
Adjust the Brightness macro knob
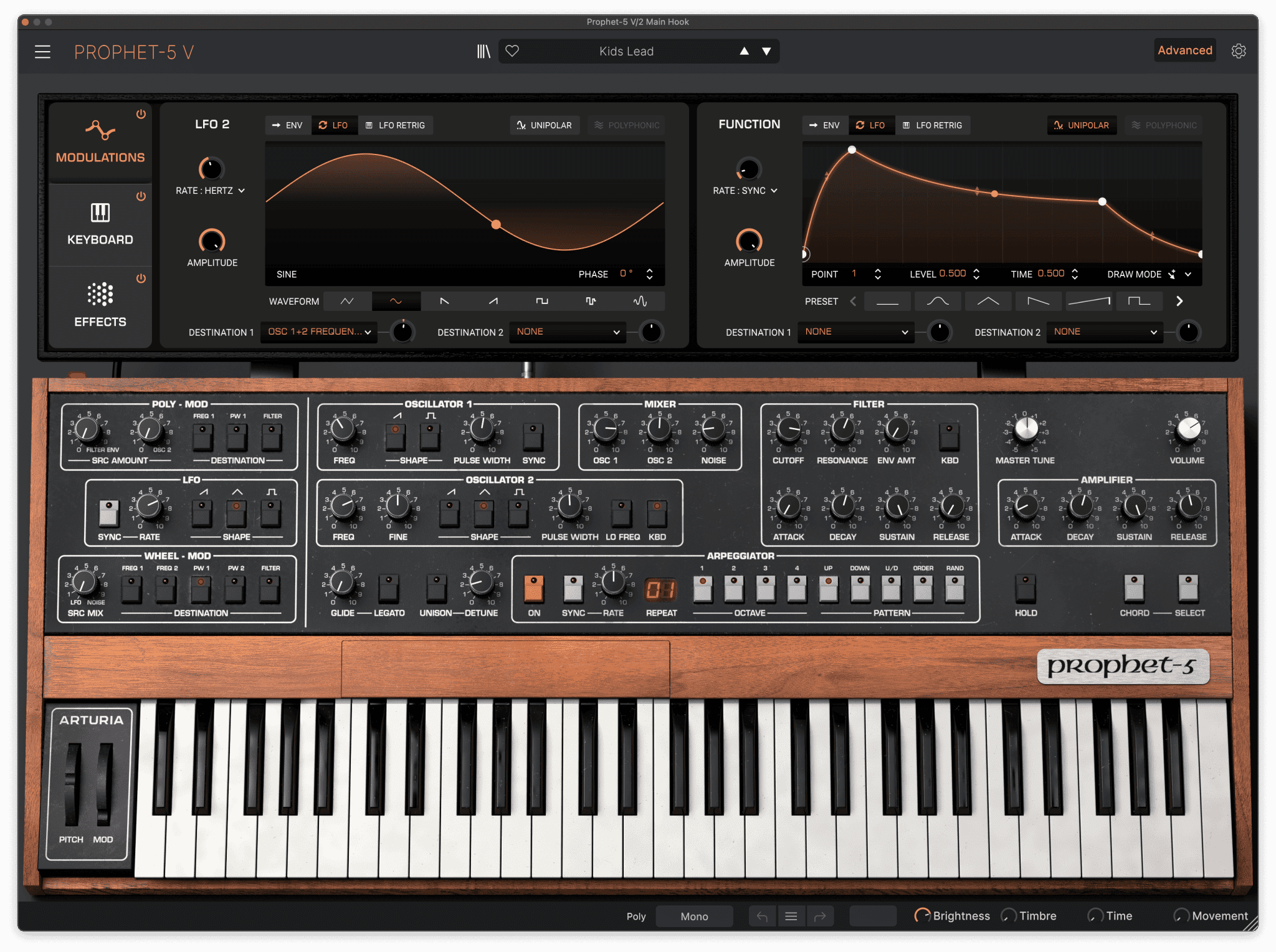click(923, 916)
